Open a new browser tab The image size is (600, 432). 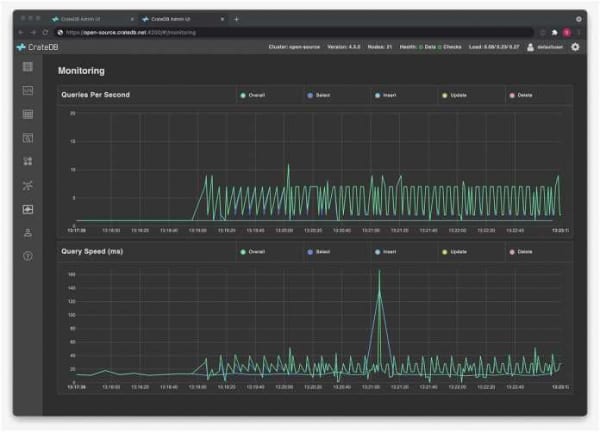click(237, 19)
